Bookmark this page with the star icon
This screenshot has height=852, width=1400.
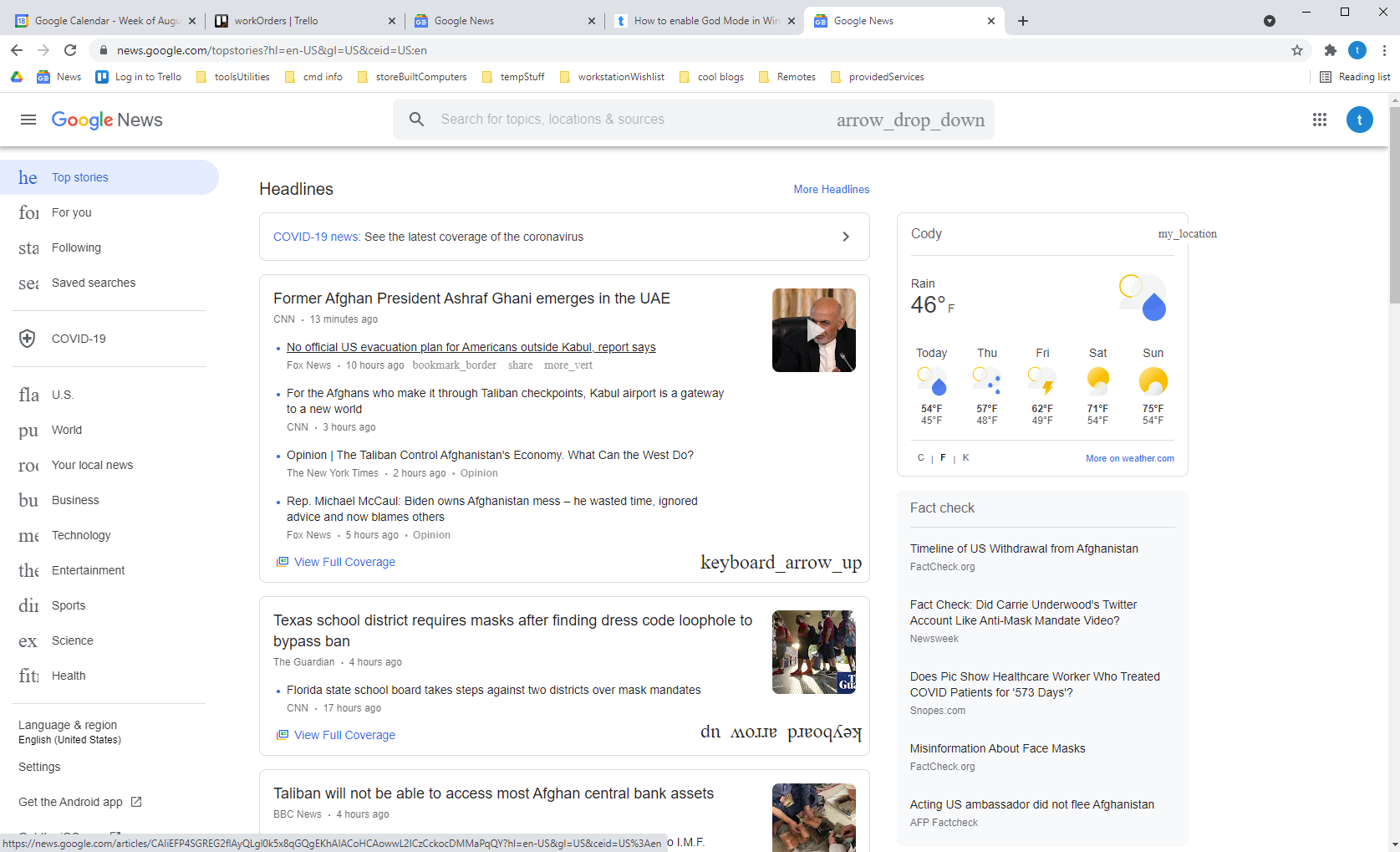click(x=1297, y=50)
